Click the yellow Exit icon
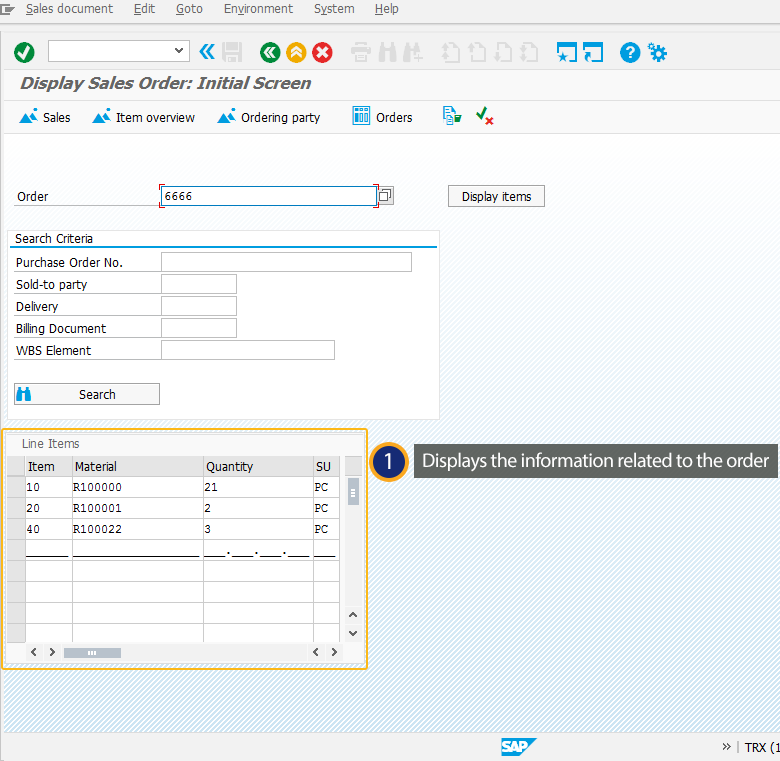This screenshot has height=761, width=780. (x=296, y=52)
